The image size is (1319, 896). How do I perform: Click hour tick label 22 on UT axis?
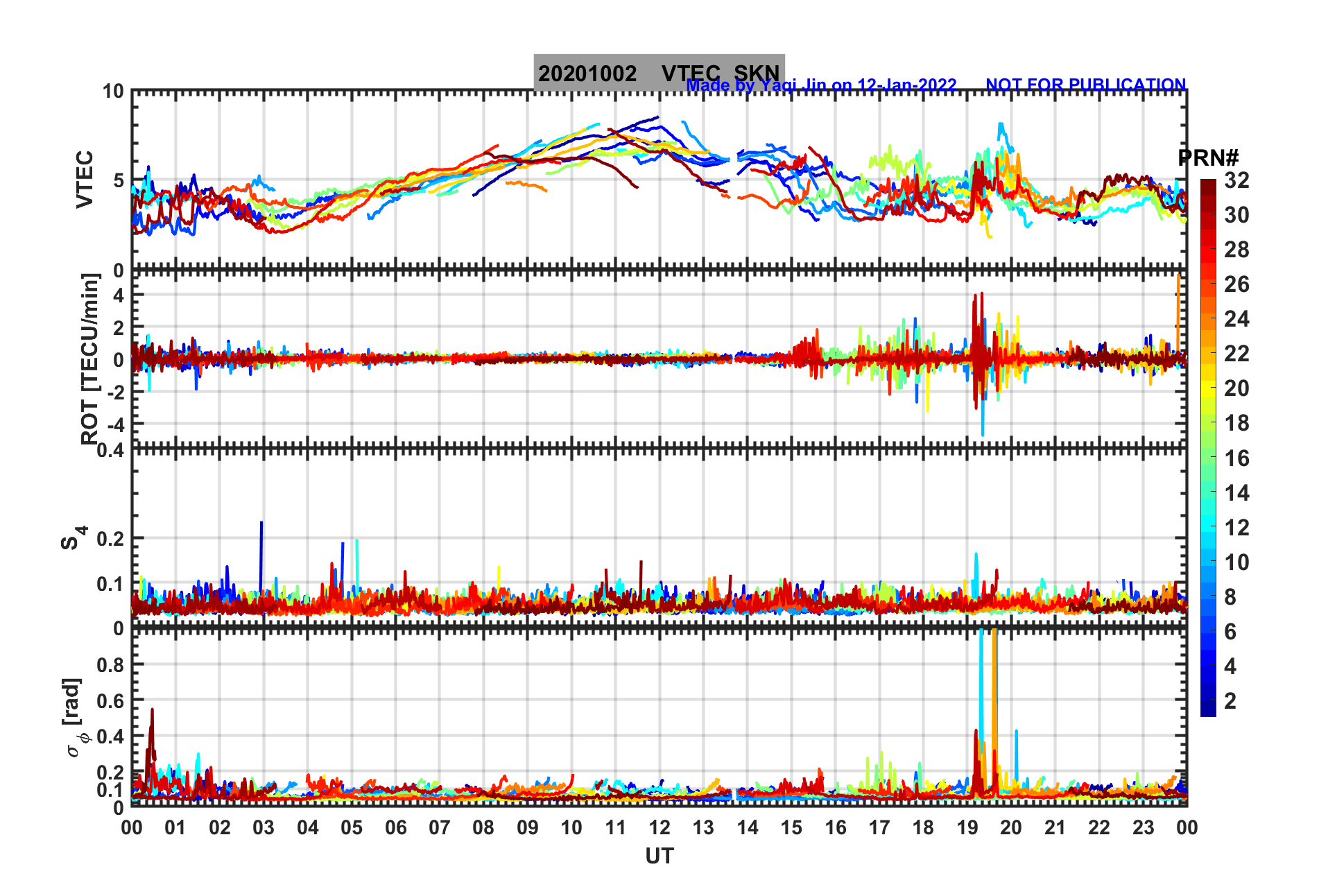(1099, 827)
